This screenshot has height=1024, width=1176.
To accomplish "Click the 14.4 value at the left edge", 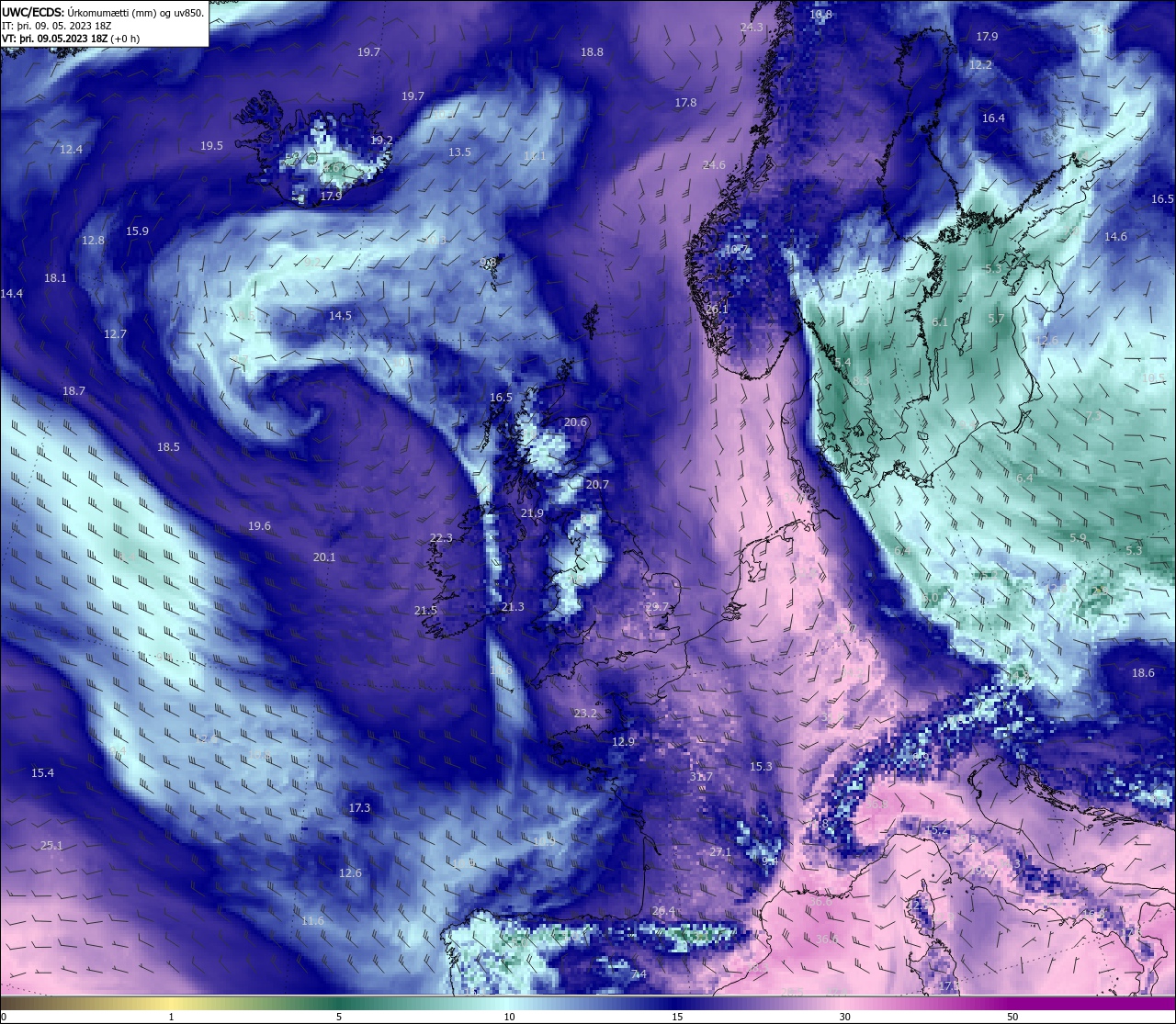I will [x=11, y=294].
